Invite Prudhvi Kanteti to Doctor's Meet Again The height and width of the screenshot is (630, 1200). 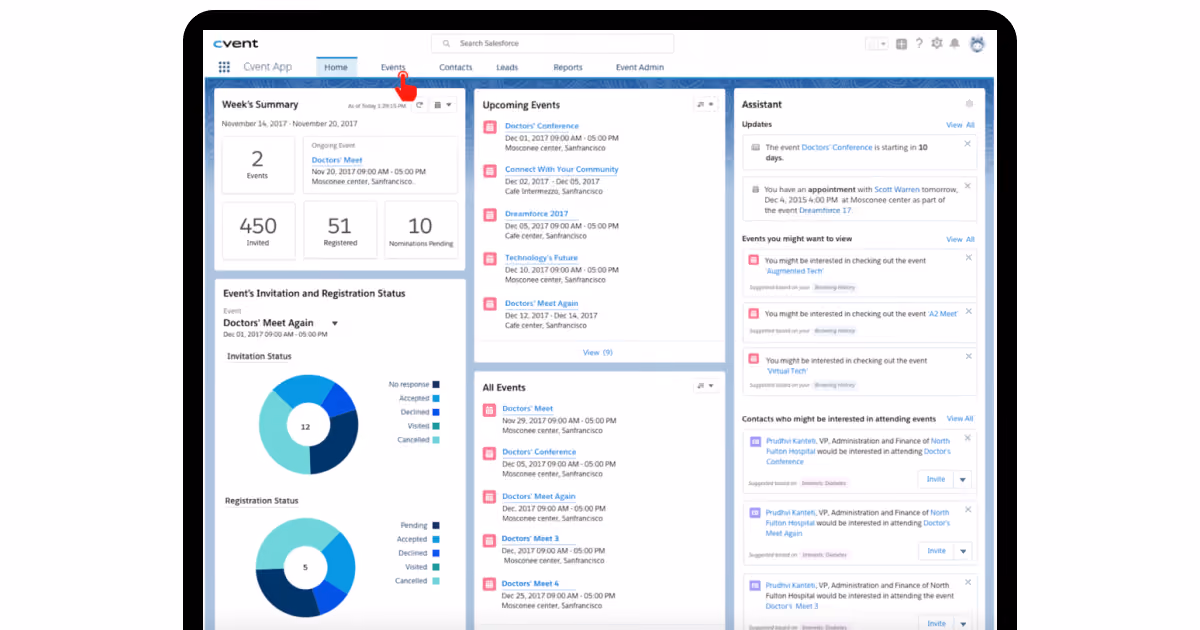[x=936, y=551]
